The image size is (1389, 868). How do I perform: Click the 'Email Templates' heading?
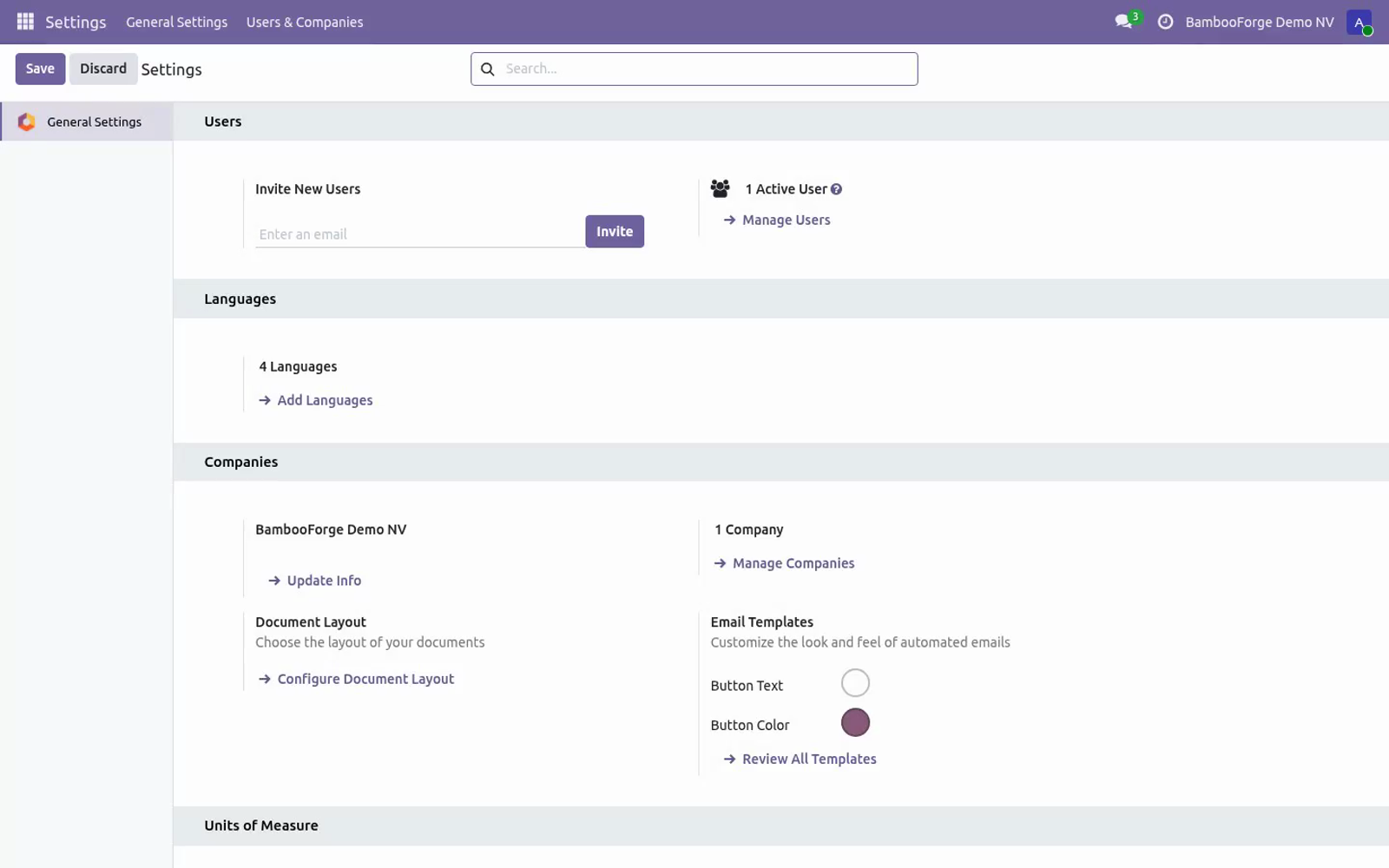(762, 622)
